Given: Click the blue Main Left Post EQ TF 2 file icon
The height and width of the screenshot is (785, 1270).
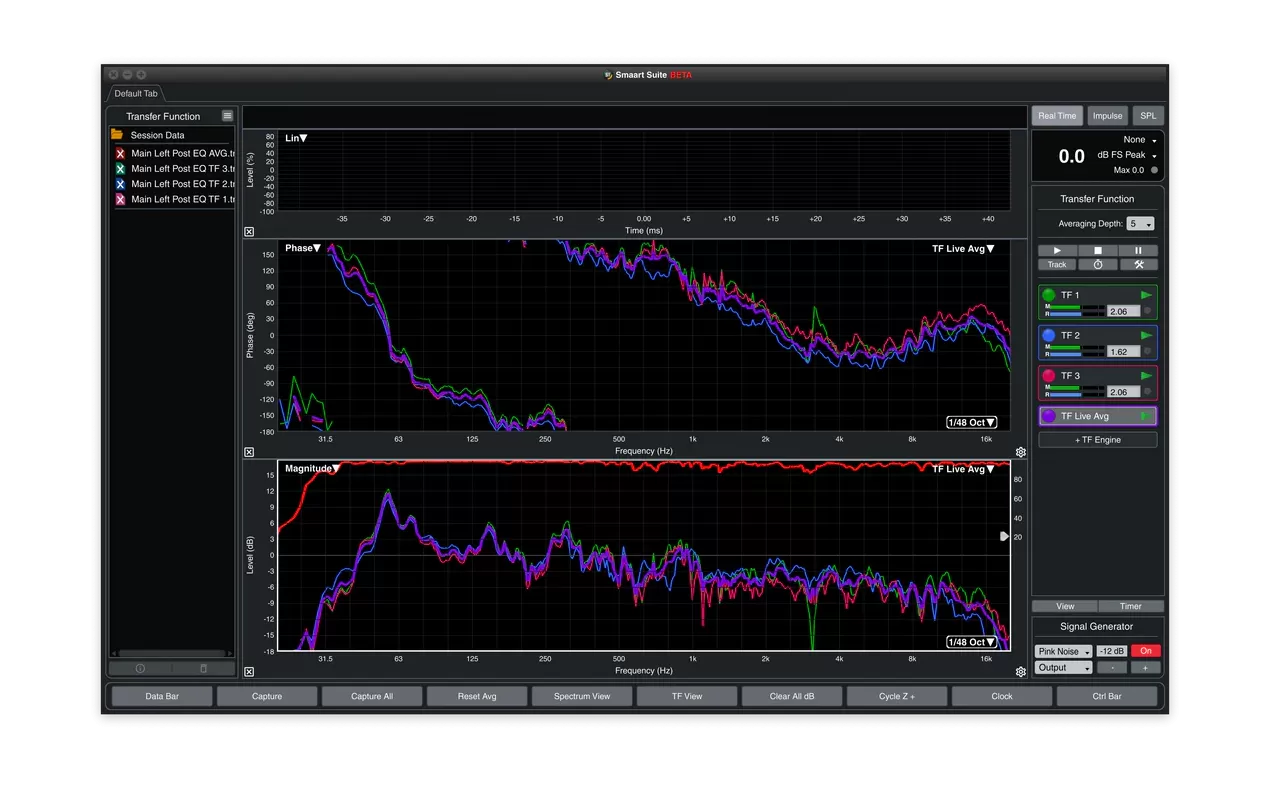Looking at the screenshot, I should point(120,184).
